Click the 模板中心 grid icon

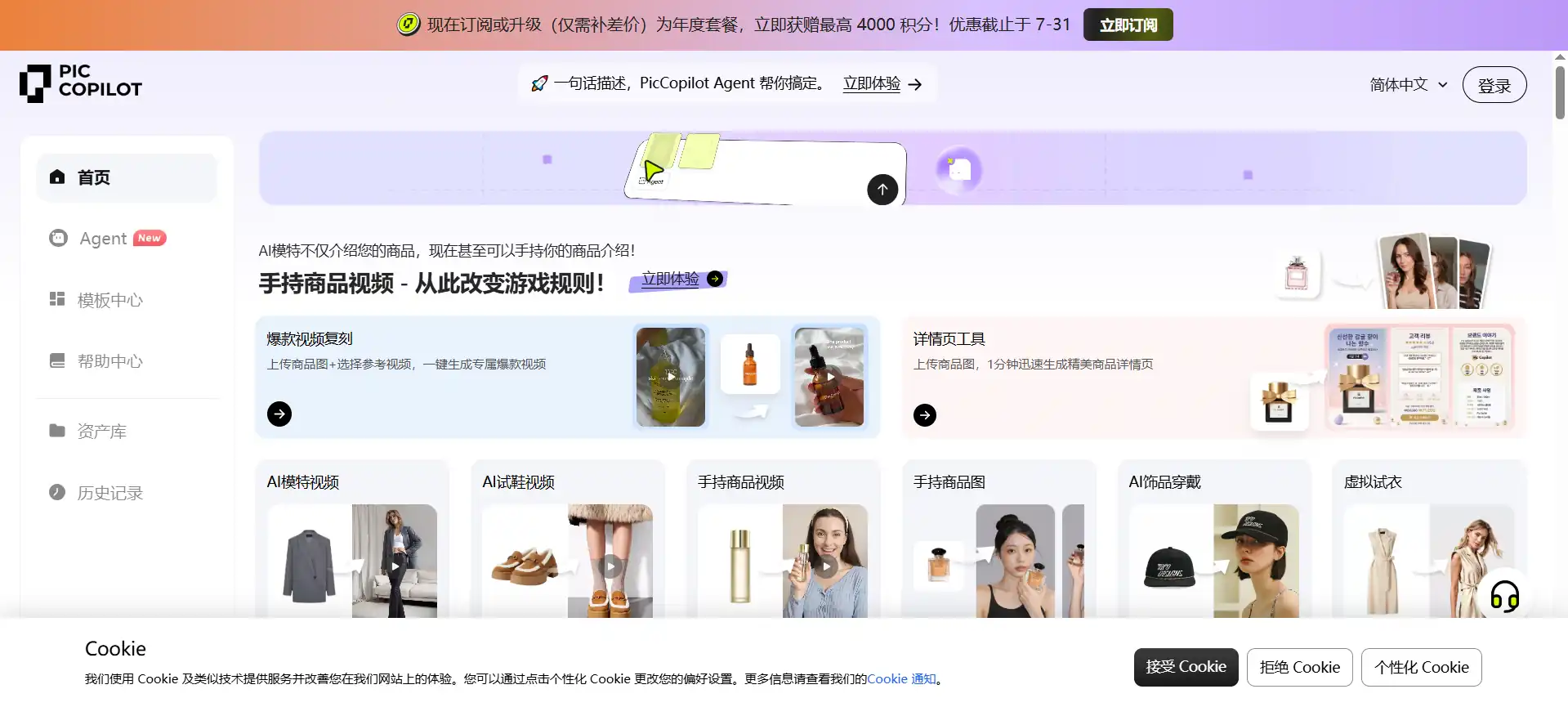57,299
